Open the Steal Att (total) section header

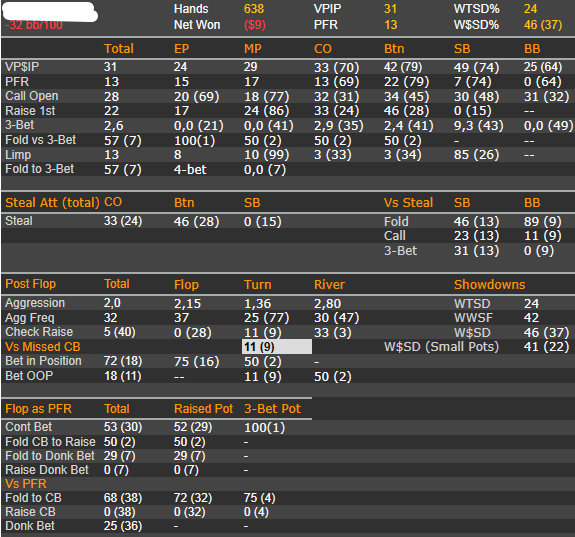click(x=52, y=202)
